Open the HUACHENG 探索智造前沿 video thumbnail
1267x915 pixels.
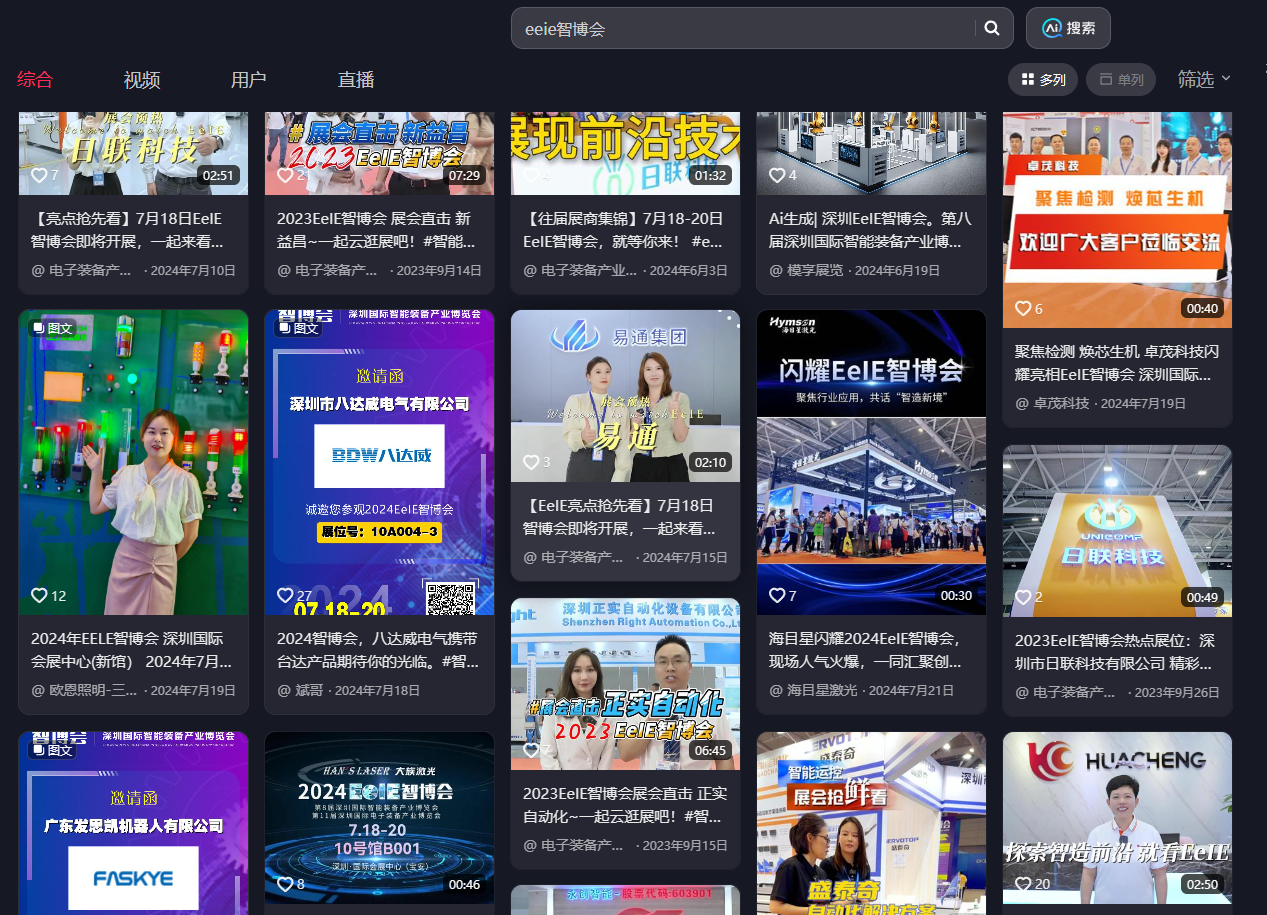1117,818
